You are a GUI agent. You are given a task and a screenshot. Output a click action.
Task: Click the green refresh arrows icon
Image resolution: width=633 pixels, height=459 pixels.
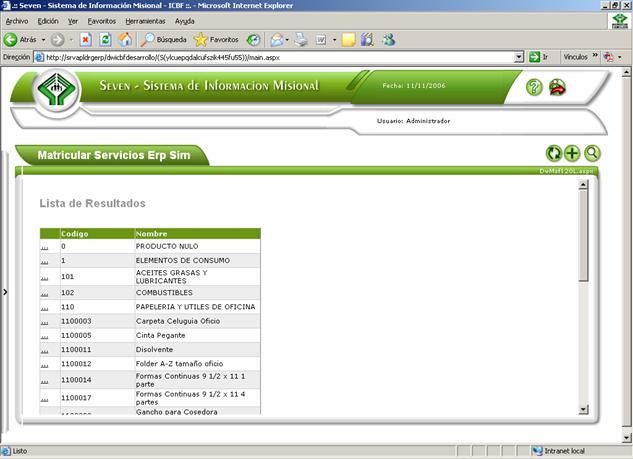[553, 153]
